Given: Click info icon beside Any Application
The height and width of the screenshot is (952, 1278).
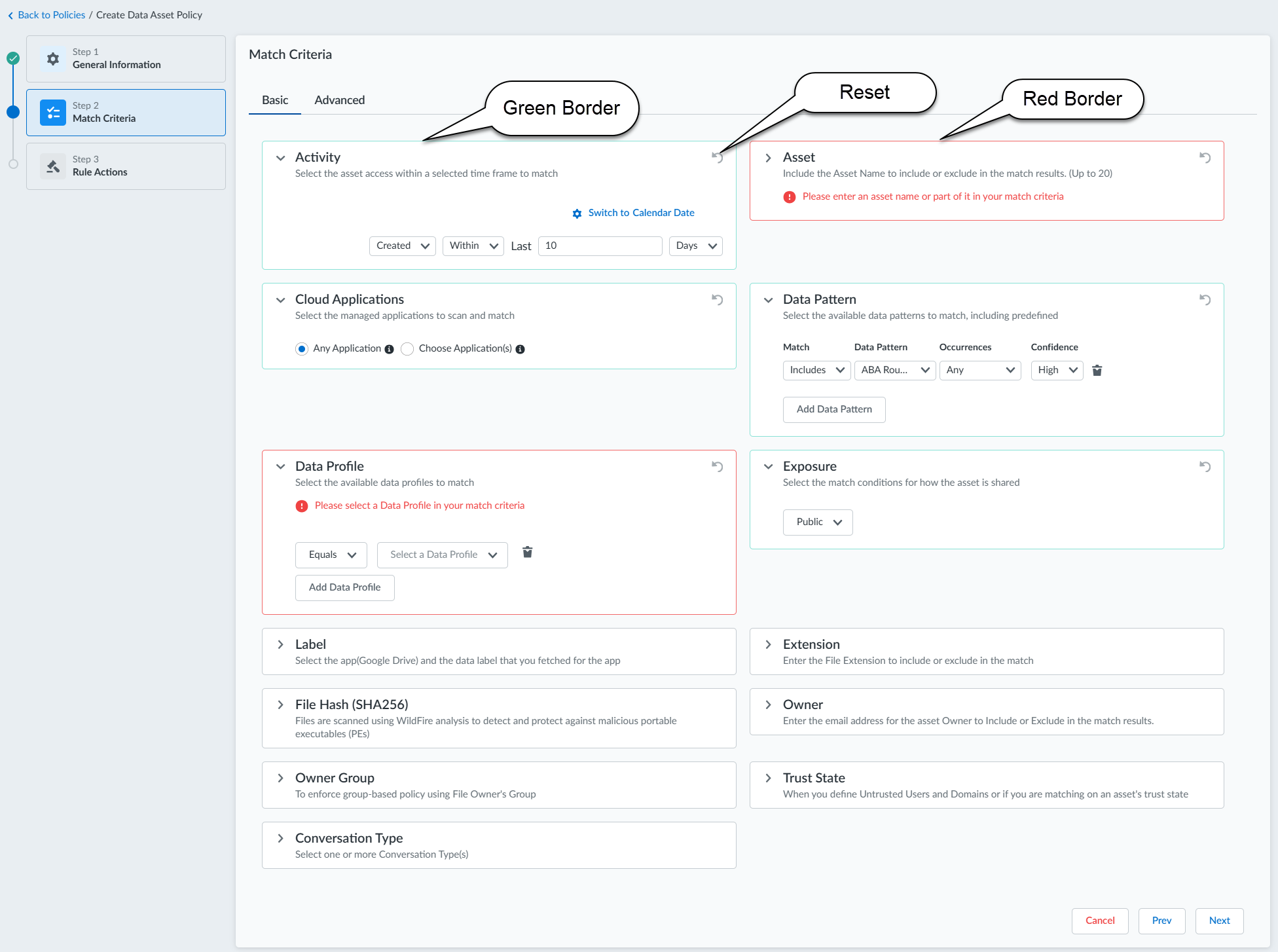Looking at the screenshot, I should (389, 349).
